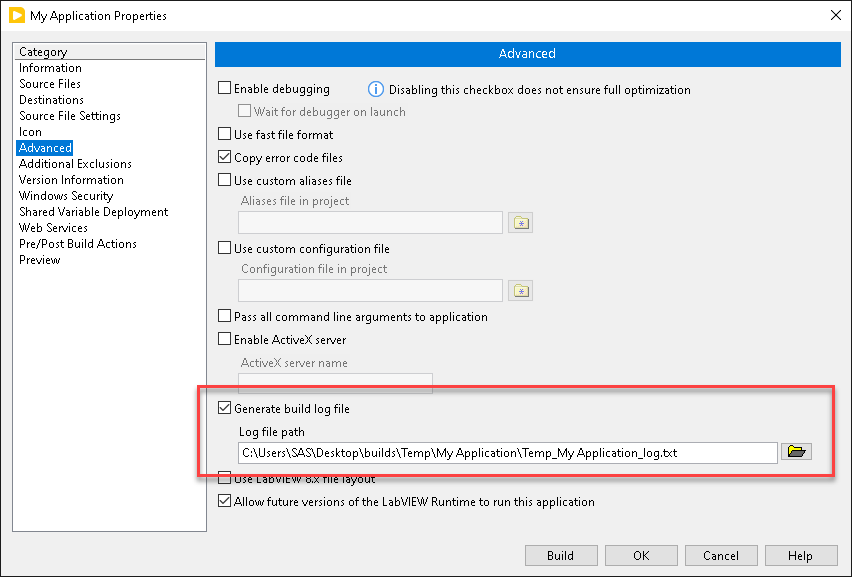Enable ActiveX server checkbox
This screenshot has height=577, width=852.
(x=224, y=339)
